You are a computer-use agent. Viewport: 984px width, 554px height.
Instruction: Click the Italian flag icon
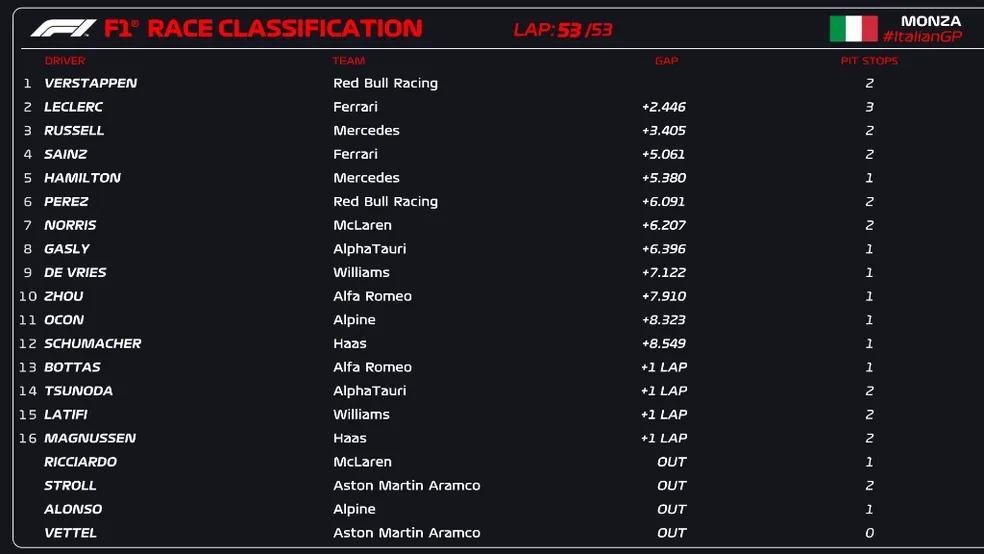(x=853, y=29)
